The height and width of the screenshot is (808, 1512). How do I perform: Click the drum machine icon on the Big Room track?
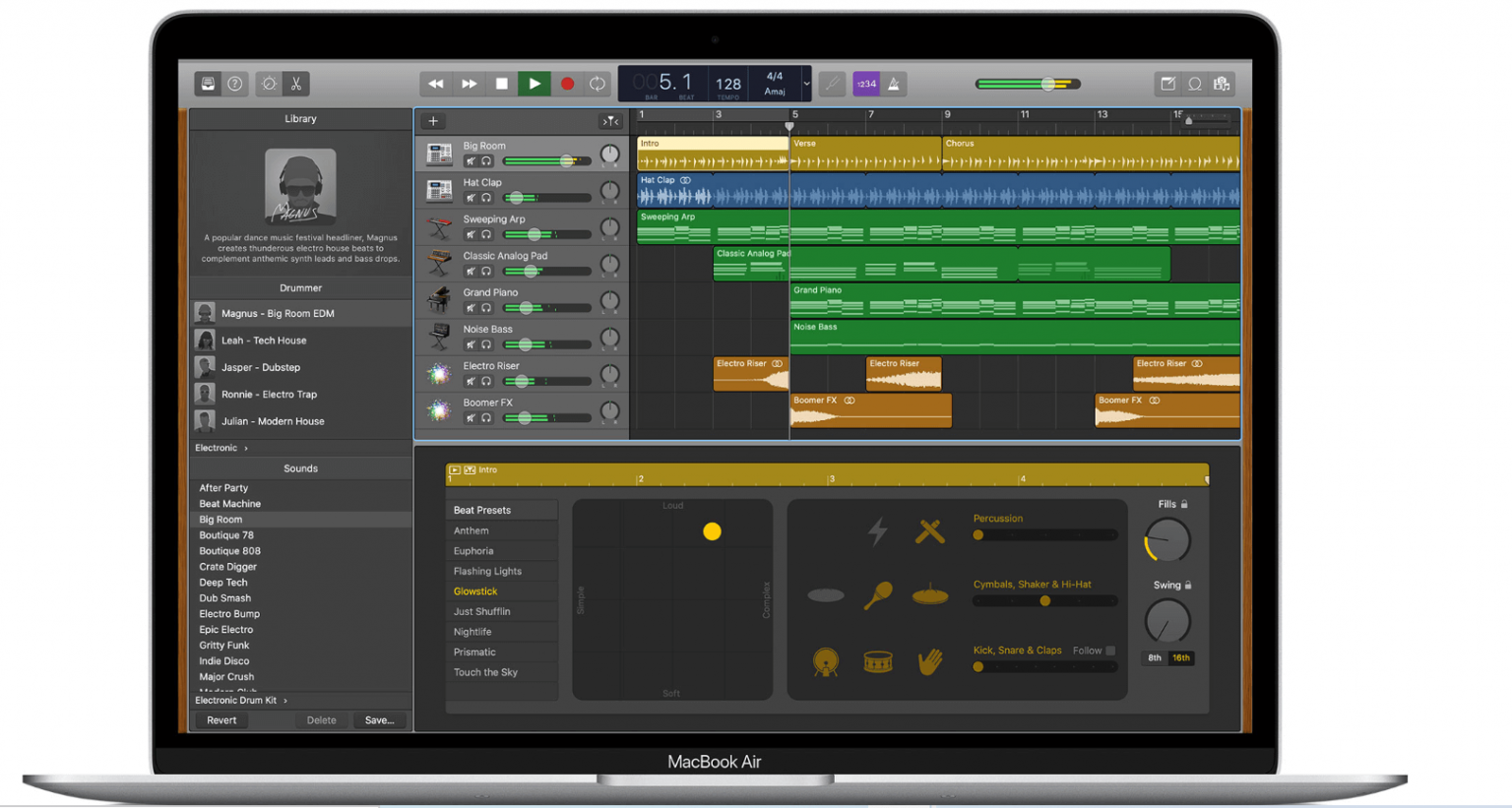coord(440,153)
